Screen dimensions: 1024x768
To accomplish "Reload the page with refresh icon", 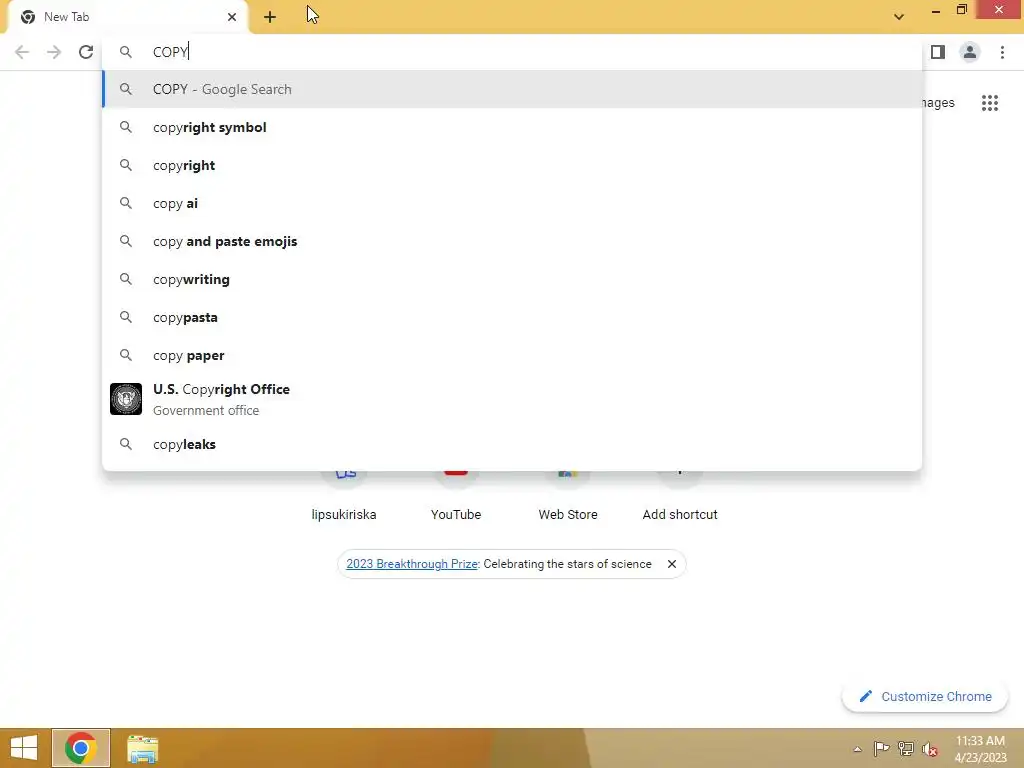I will (86, 52).
